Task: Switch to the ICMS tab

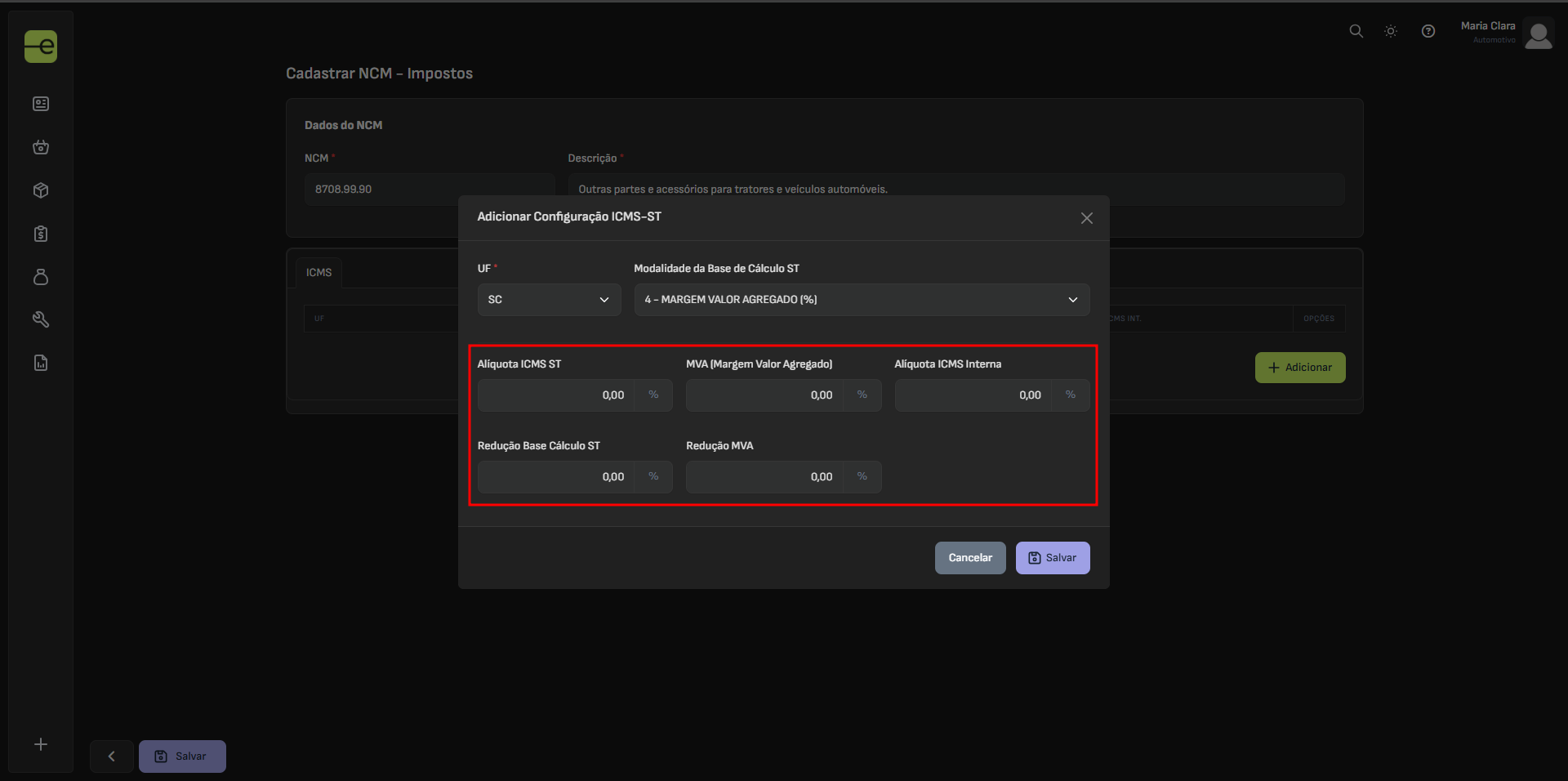Action: click(x=318, y=273)
